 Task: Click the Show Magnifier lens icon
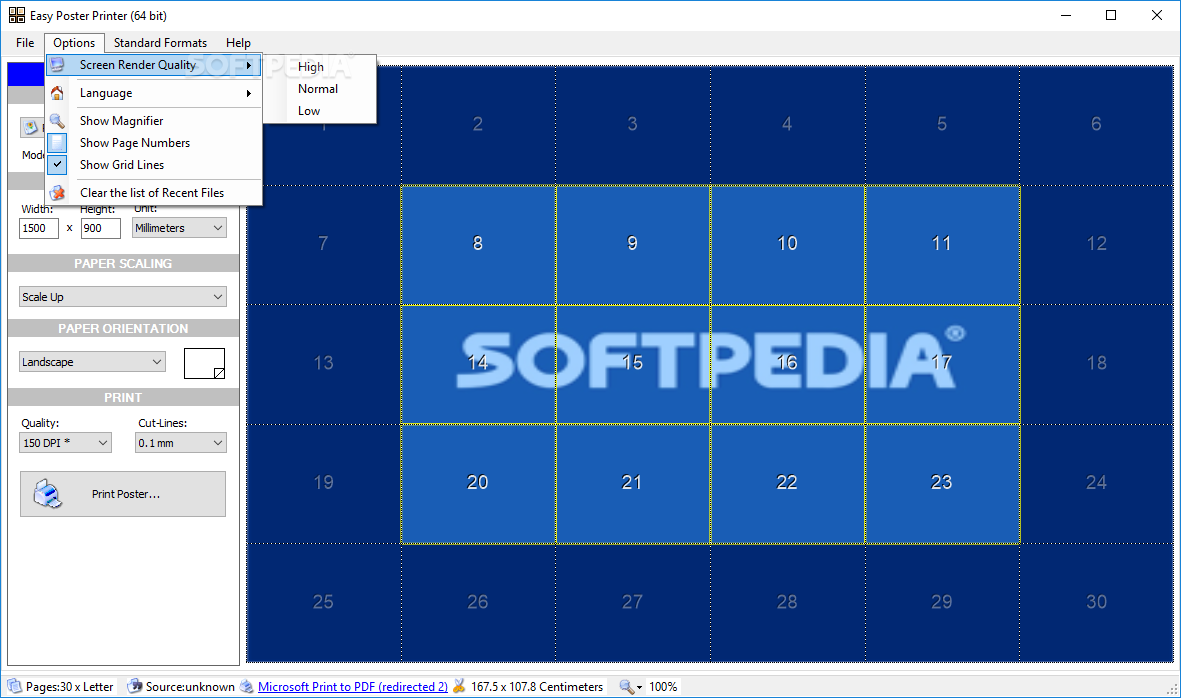57,120
